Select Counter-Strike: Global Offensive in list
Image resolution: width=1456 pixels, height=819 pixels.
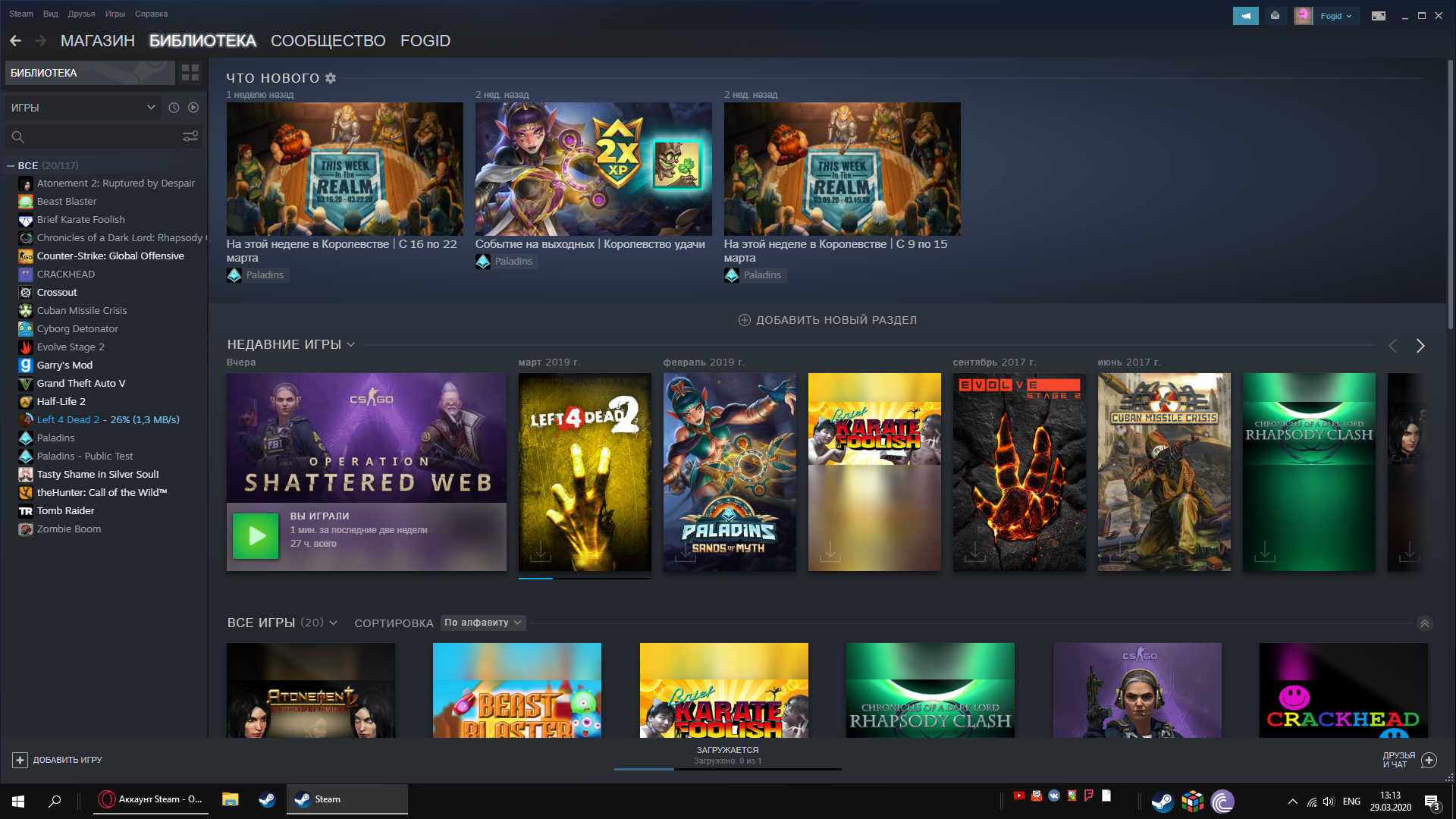pos(111,256)
